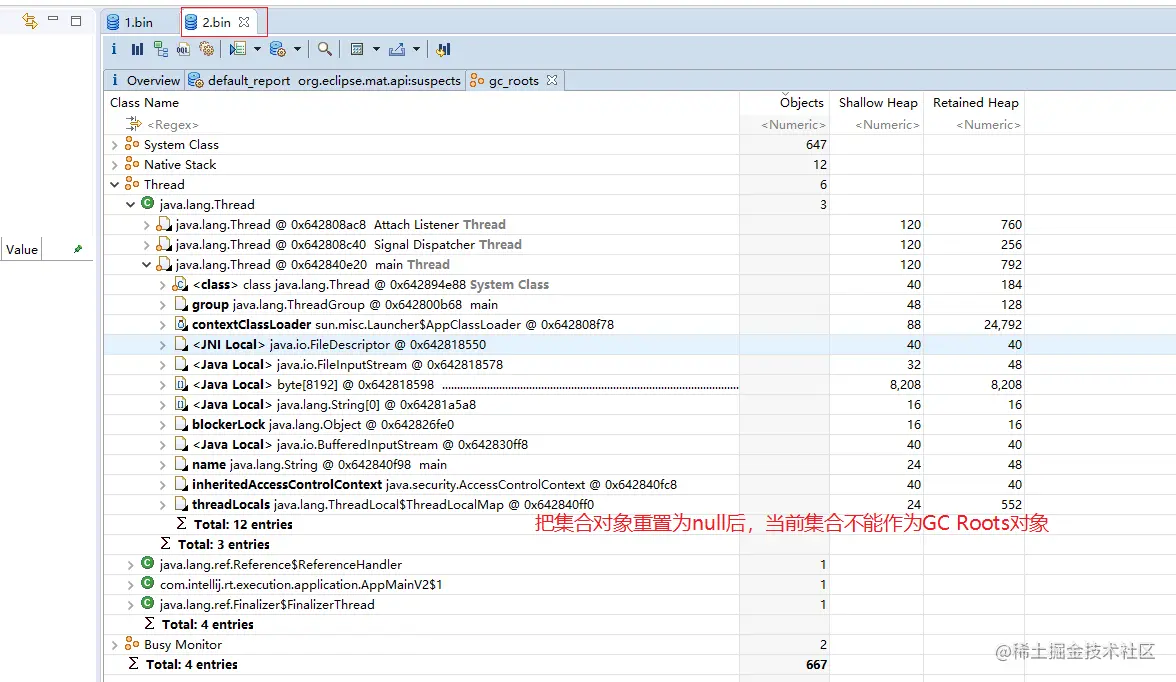Viewport: 1176px width, 682px height.
Task: Open Query Browser dropdown arrow
Action: (x=297, y=49)
